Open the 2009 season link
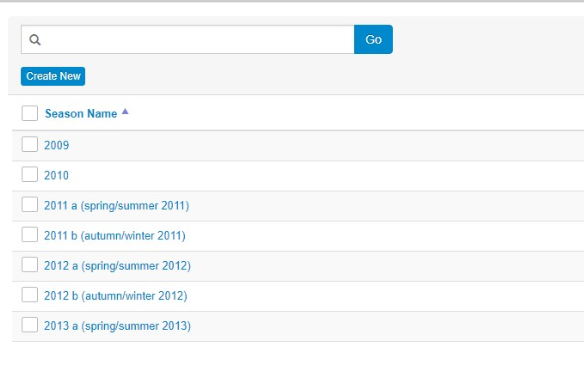 pyautogui.click(x=57, y=145)
